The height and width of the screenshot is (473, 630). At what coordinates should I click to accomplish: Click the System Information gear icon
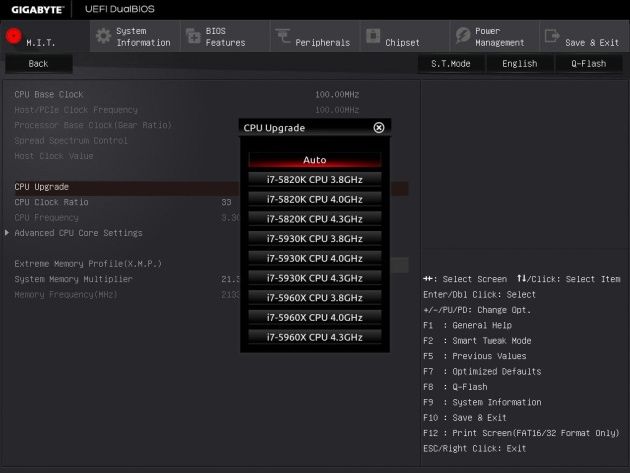coord(103,36)
